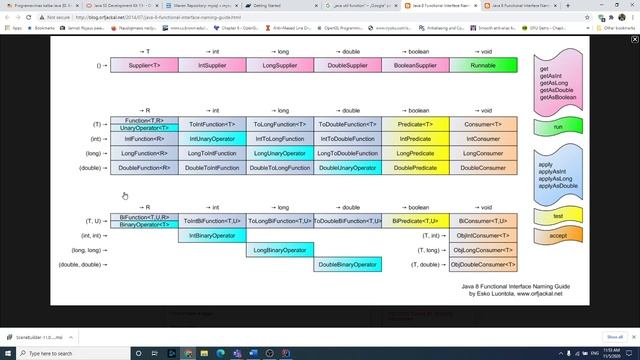640x360 pixels.
Task: Open the Windows Start menu
Action: [x=8, y=353]
